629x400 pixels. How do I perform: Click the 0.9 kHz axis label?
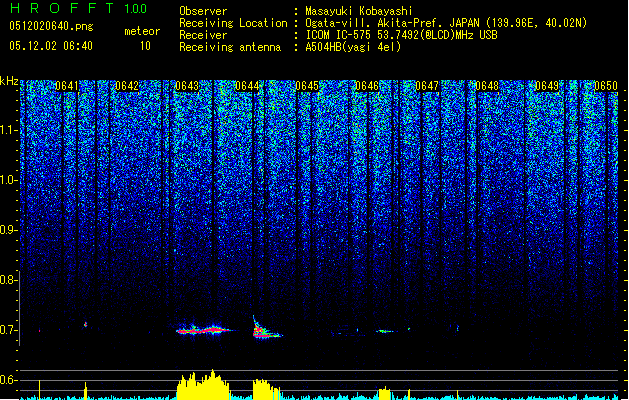[x=8, y=230]
